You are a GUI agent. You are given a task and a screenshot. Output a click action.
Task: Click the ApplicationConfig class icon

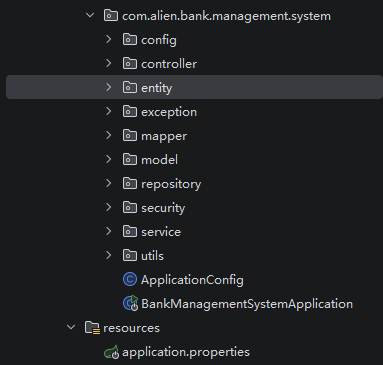(130, 279)
